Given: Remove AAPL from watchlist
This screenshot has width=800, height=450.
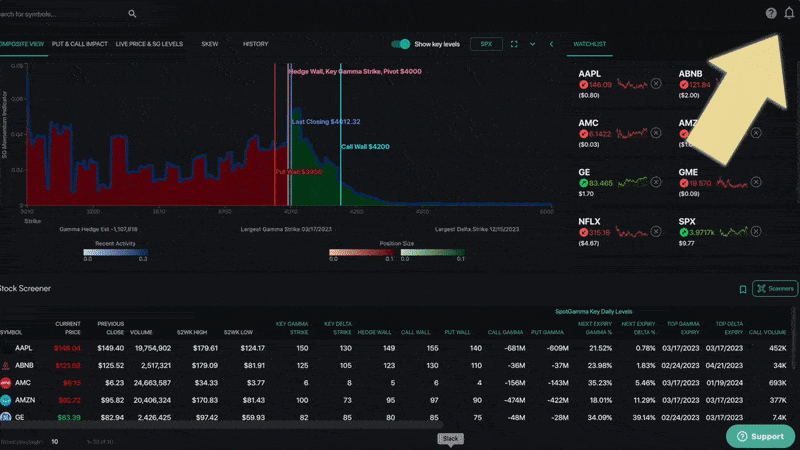Looking at the screenshot, I should (x=656, y=83).
